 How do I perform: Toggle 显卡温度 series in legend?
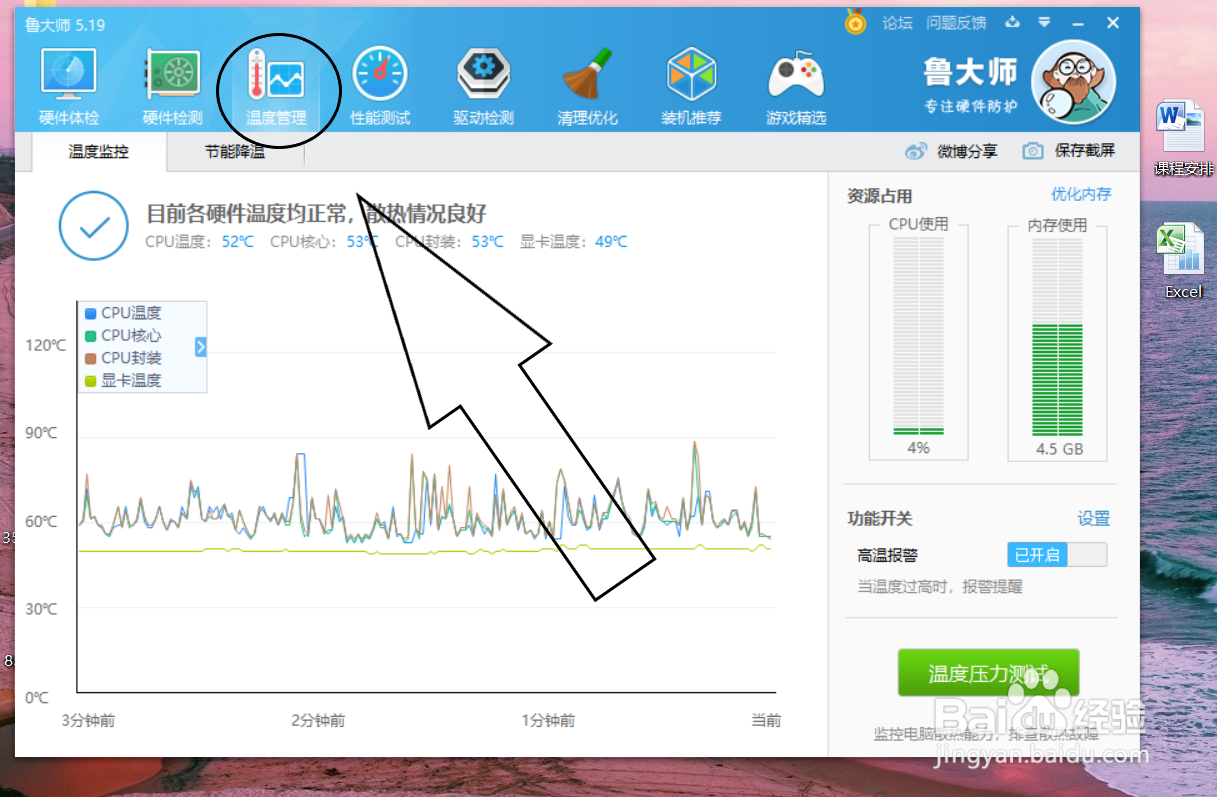pyautogui.click(x=123, y=380)
